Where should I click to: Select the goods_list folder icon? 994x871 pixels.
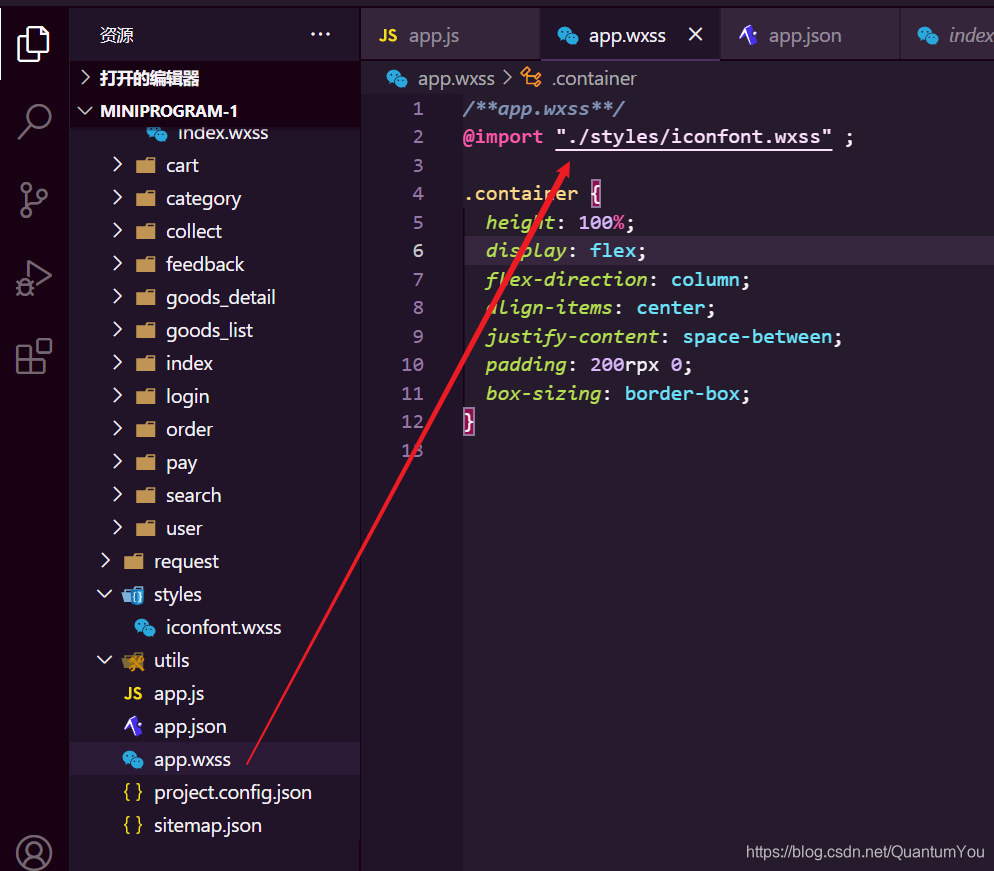pos(146,330)
